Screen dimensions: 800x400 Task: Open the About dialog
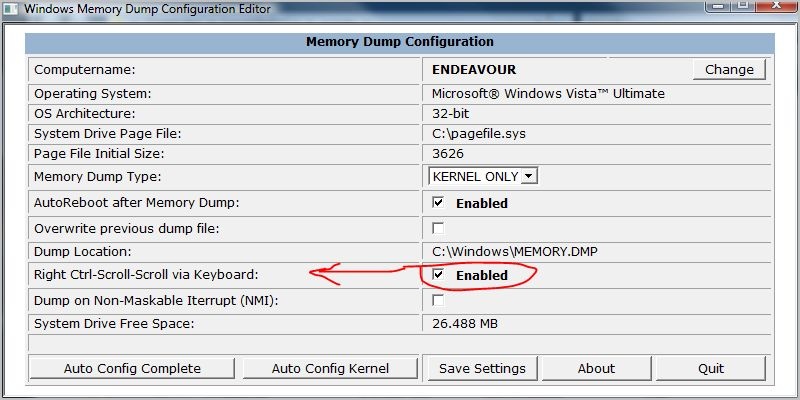[596, 368]
